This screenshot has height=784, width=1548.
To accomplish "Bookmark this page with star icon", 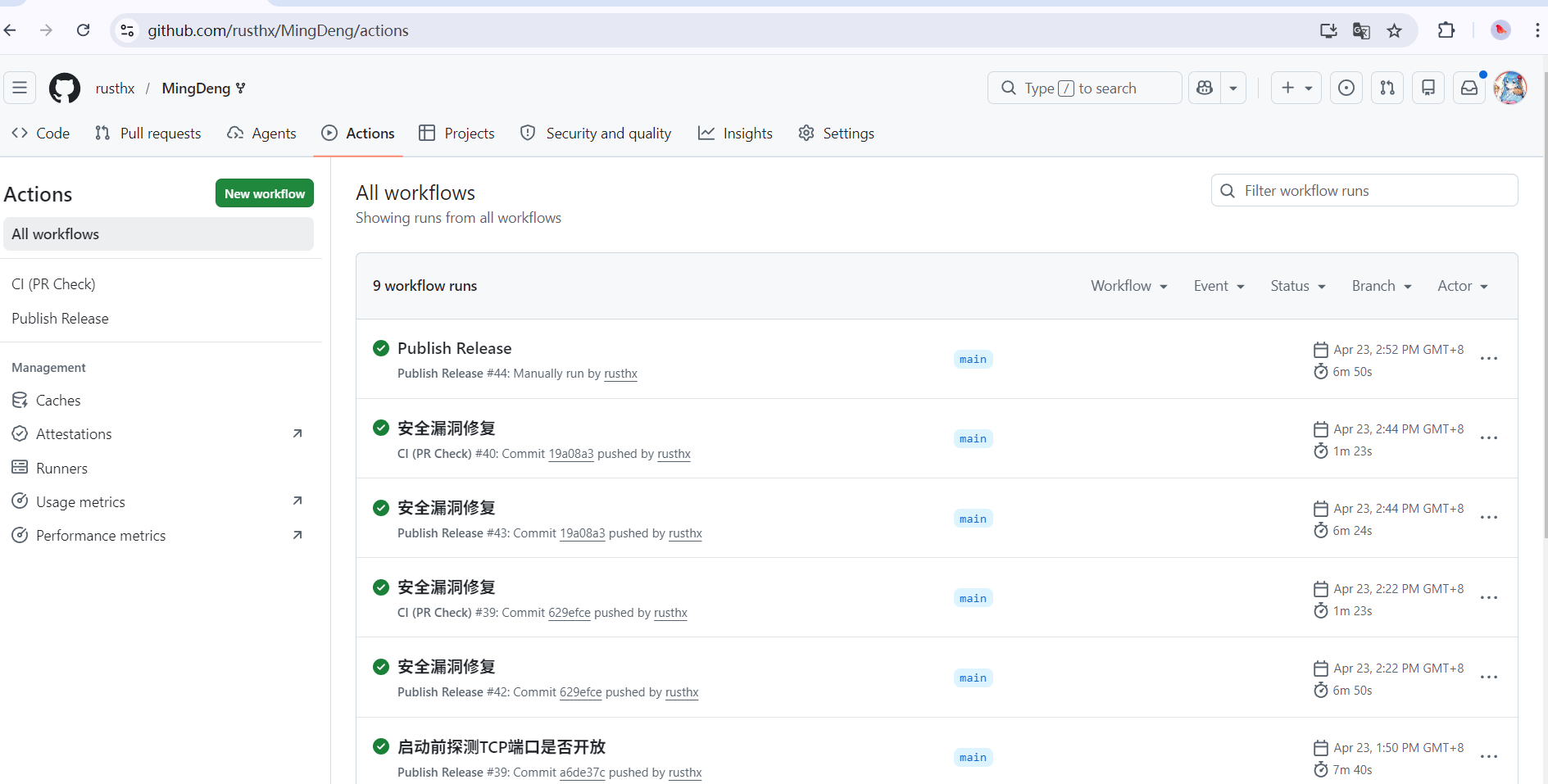I will point(1394,30).
